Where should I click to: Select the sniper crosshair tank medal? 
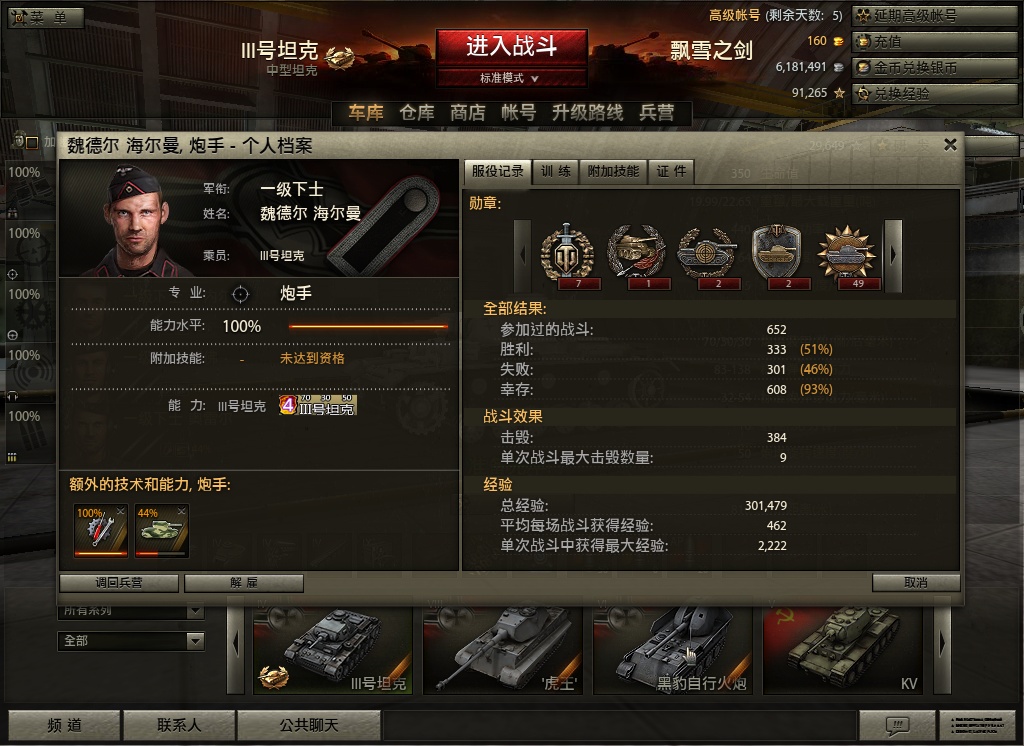(x=707, y=255)
